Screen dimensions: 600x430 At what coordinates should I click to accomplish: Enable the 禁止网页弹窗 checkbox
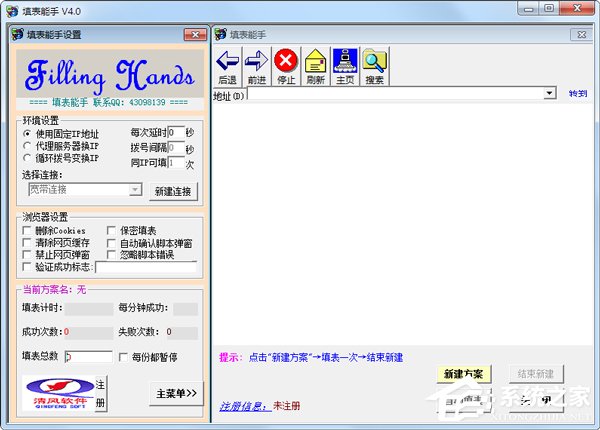[x=27, y=254]
